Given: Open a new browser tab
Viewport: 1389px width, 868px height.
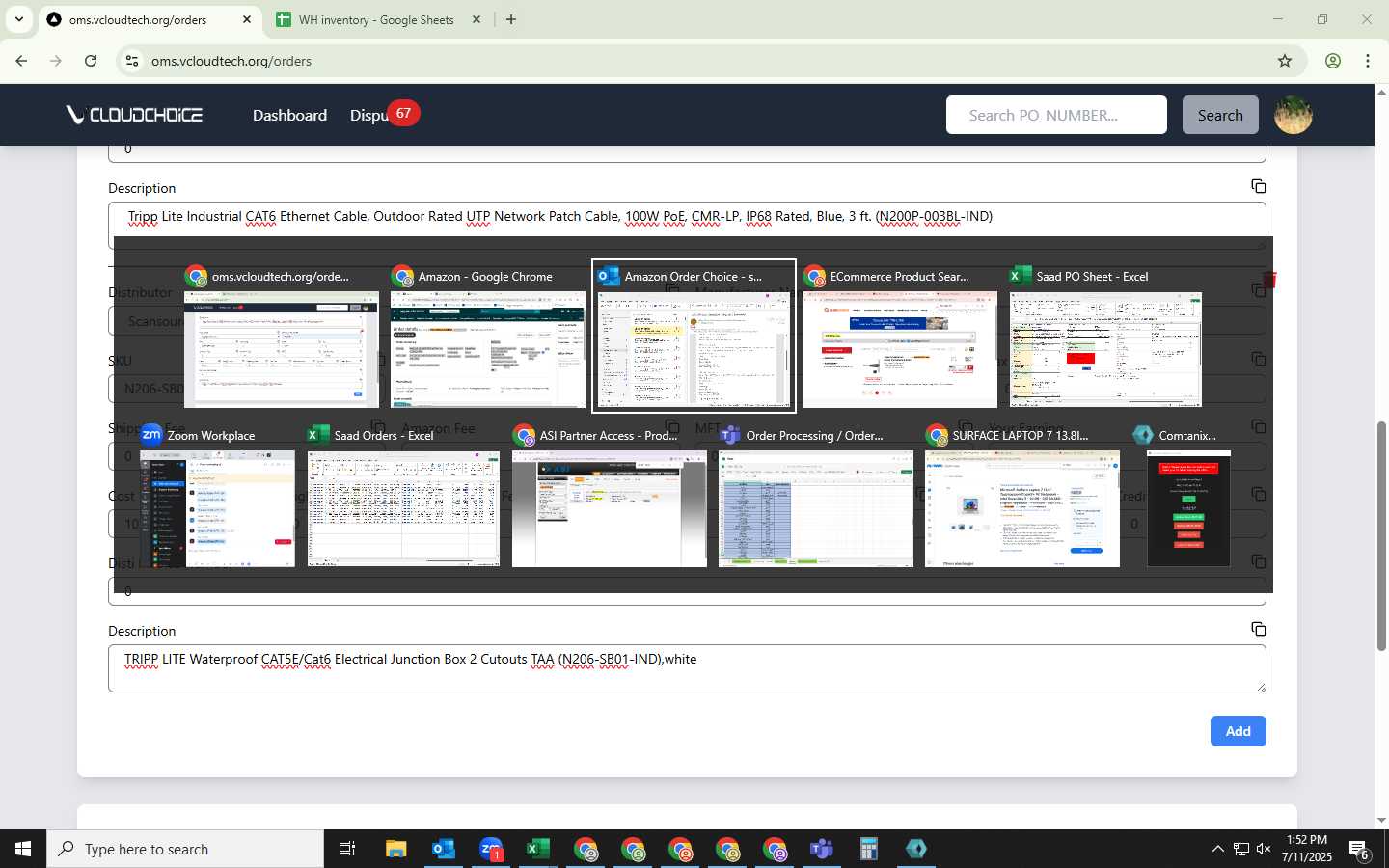Looking at the screenshot, I should click(x=511, y=19).
